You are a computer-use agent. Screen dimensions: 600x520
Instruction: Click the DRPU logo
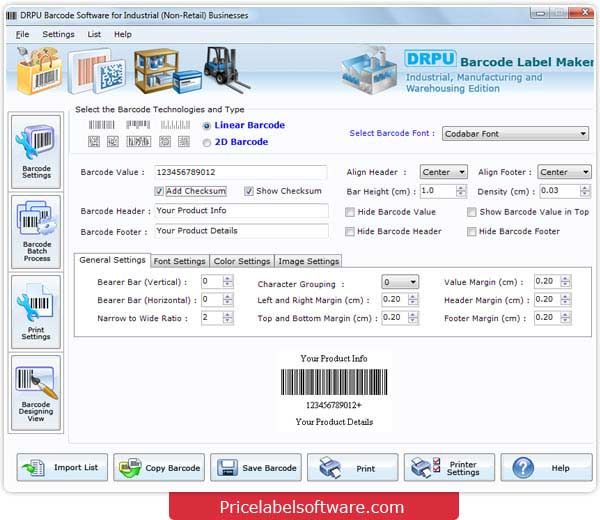[x=430, y=59]
